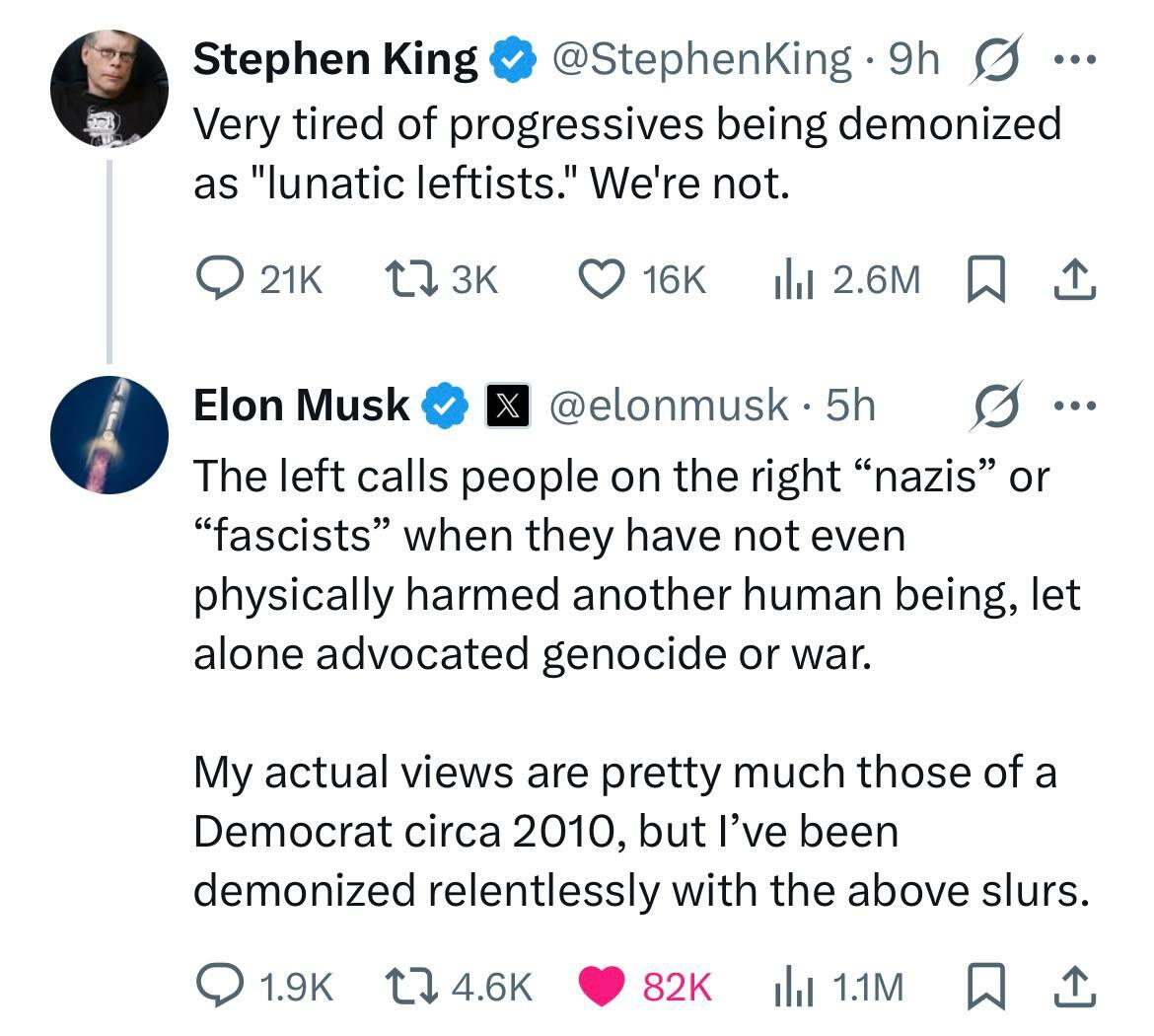Click Grok icon on Elon Musk's tweet
Screen dimensions: 1154x1036
tap(994, 407)
